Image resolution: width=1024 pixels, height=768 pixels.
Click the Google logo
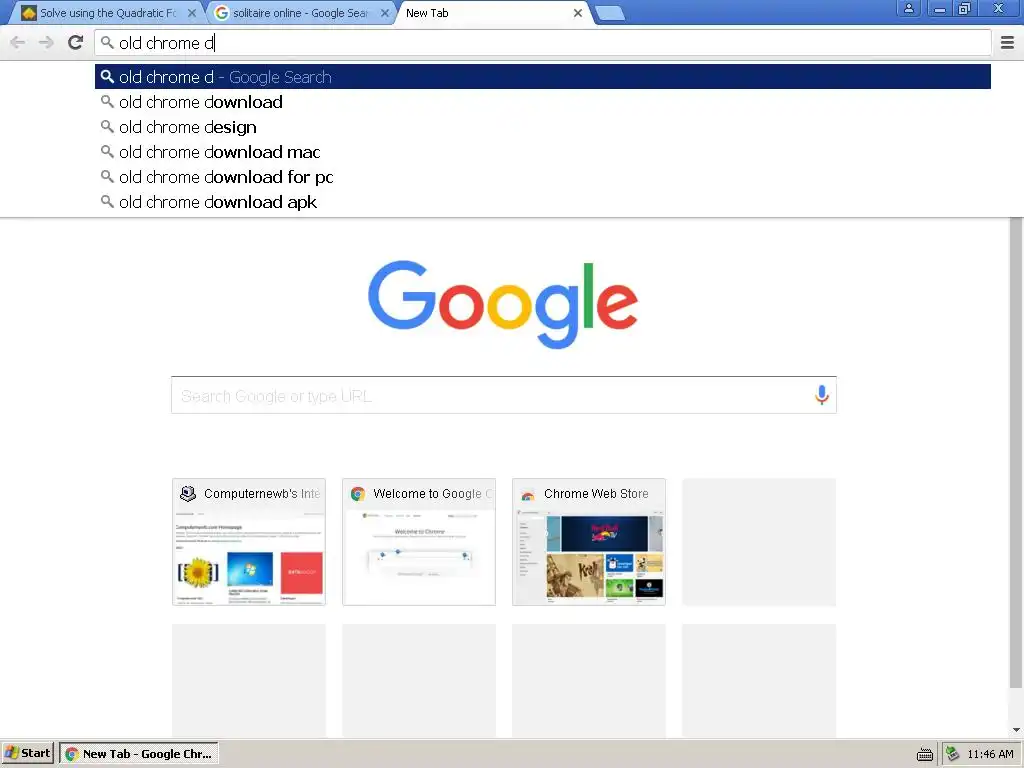pos(503,304)
